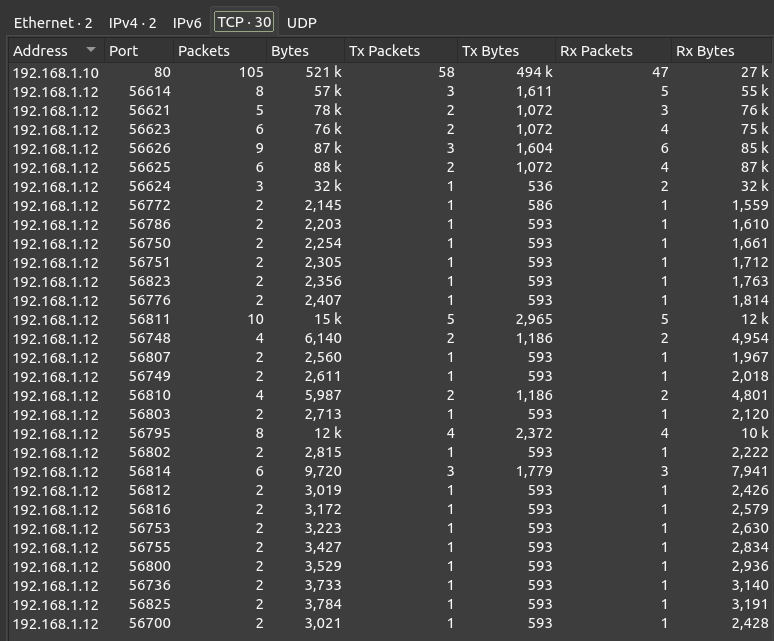This screenshot has width=774, height=641.
Task: Sort table by Bytes column
Action: tap(290, 50)
